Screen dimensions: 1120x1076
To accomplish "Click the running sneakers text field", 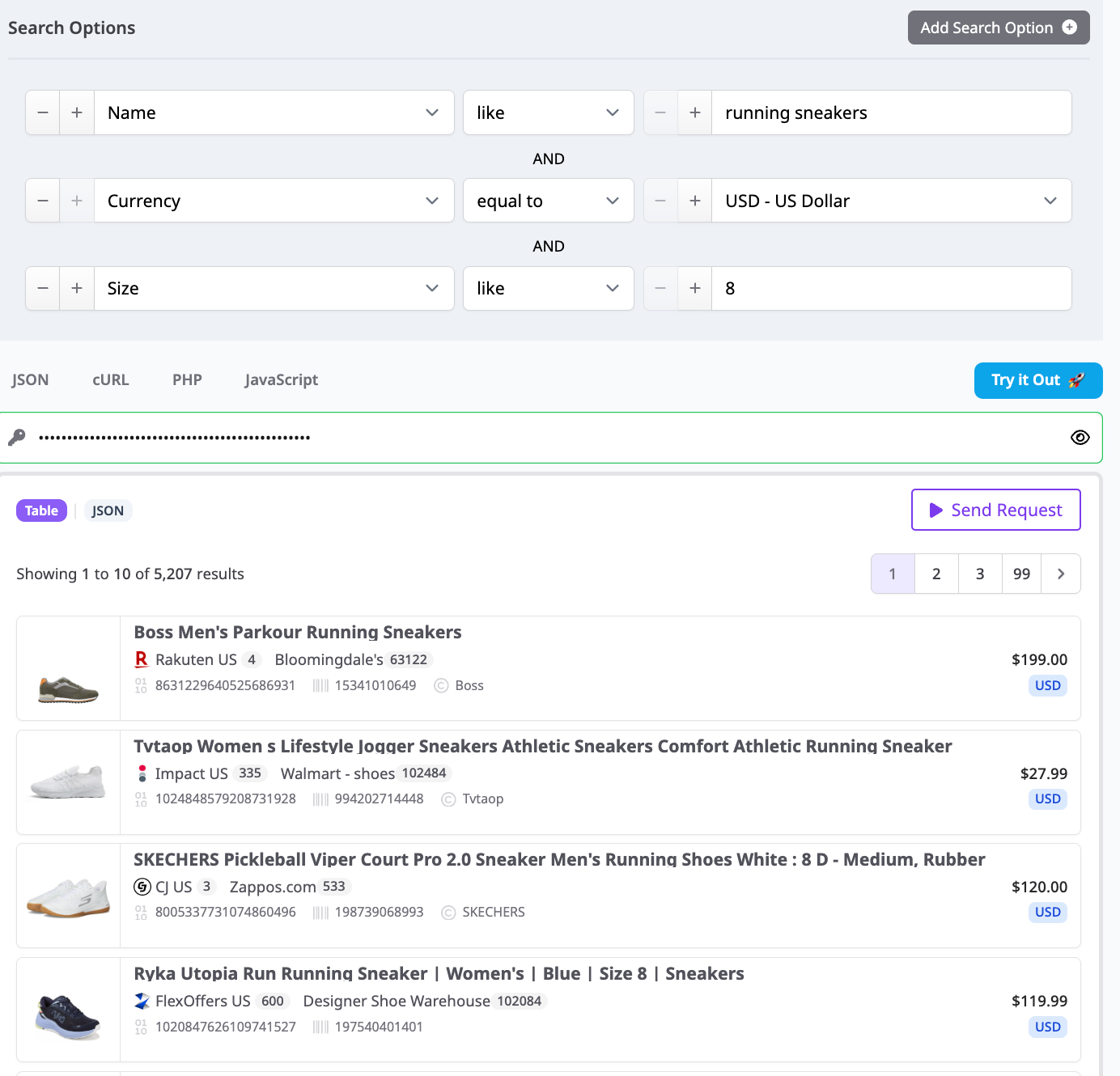I will click(892, 112).
